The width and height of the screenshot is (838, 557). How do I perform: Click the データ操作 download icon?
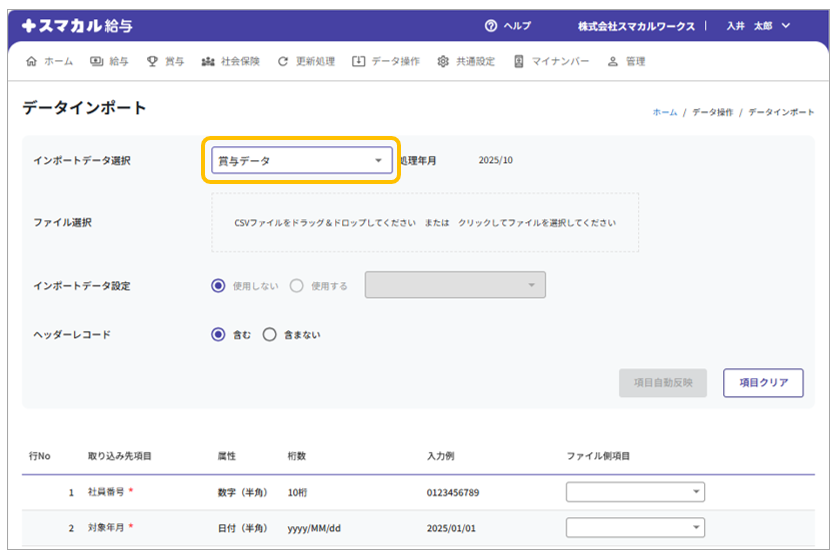click(x=359, y=61)
